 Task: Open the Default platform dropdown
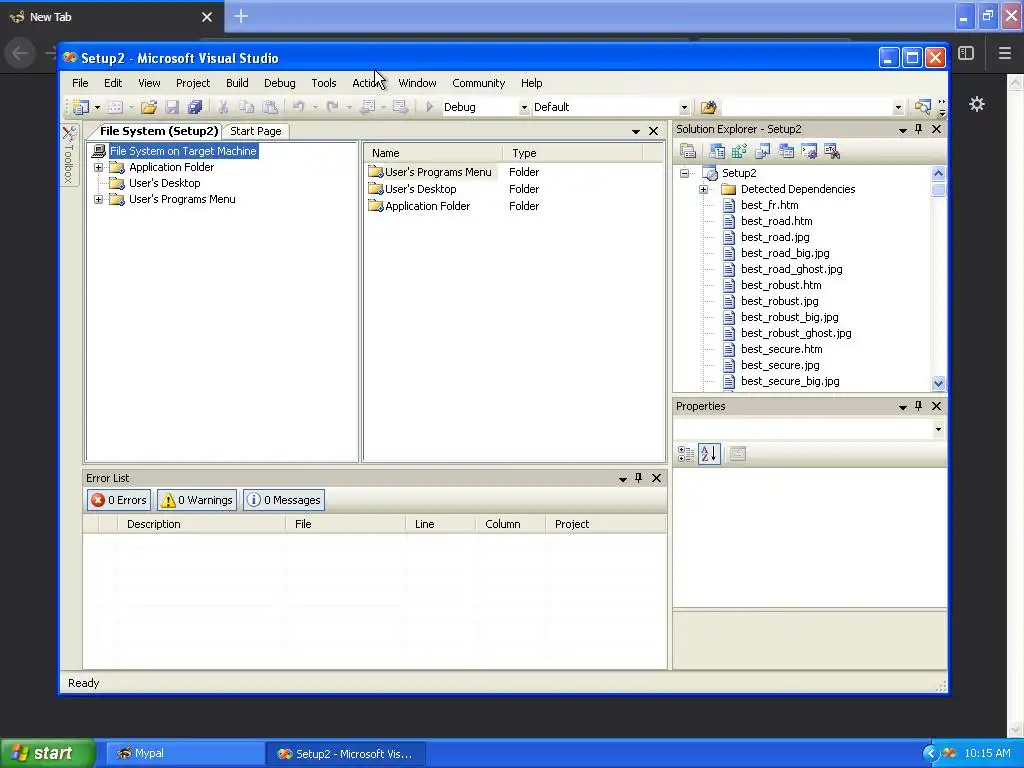point(684,108)
